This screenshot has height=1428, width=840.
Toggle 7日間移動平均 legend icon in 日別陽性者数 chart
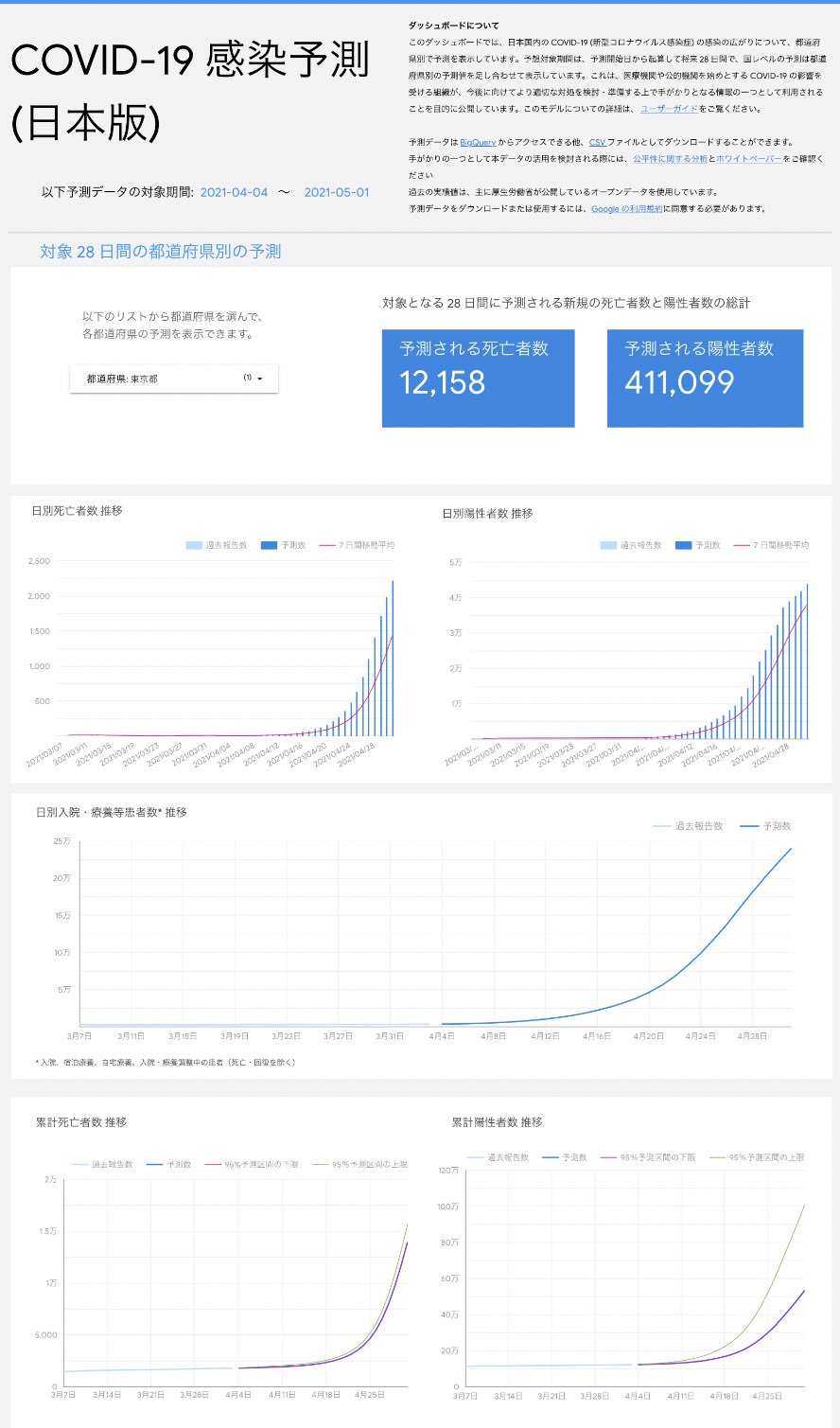click(740, 546)
